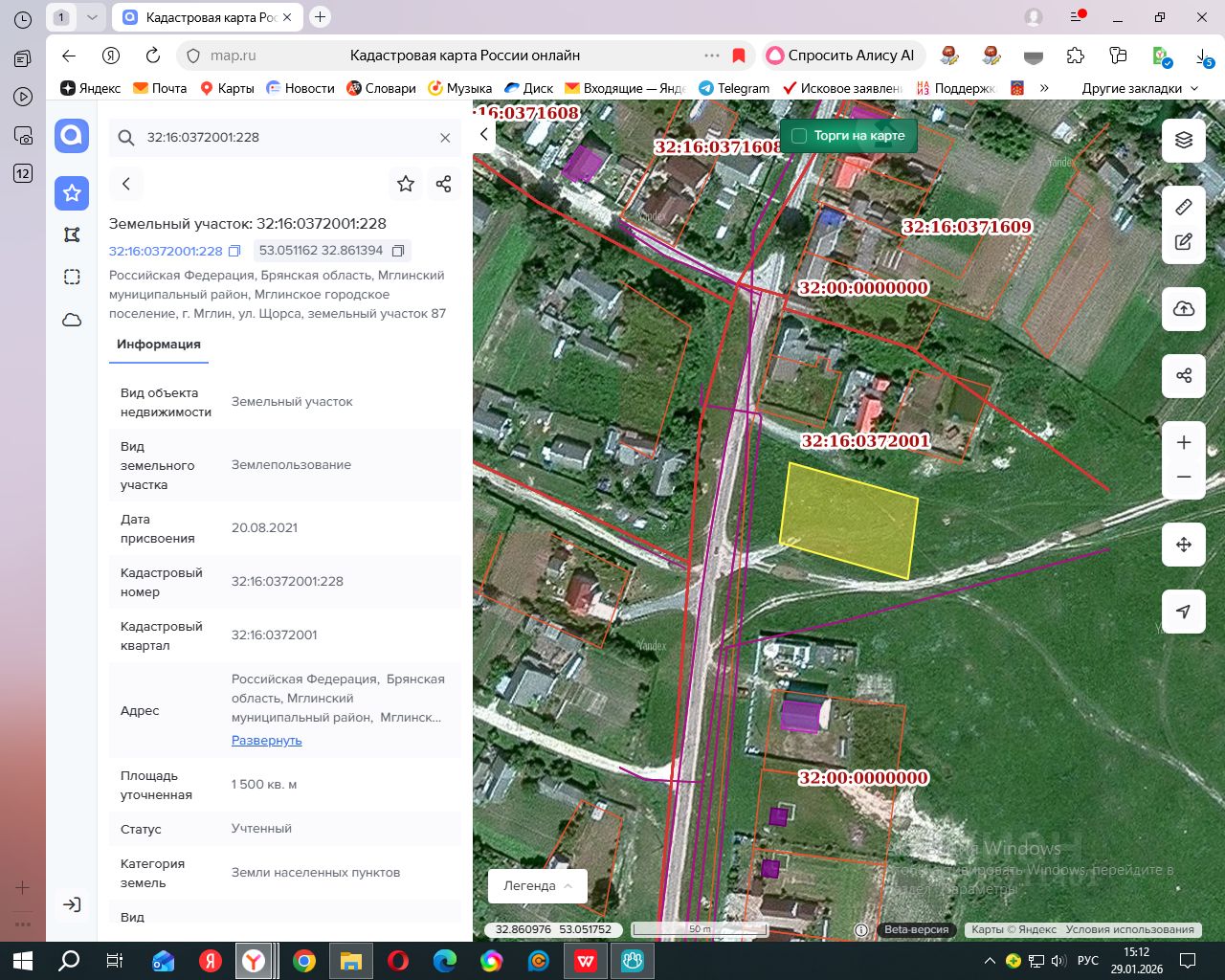Clear the cadastral number search field

[x=445, y=138]
